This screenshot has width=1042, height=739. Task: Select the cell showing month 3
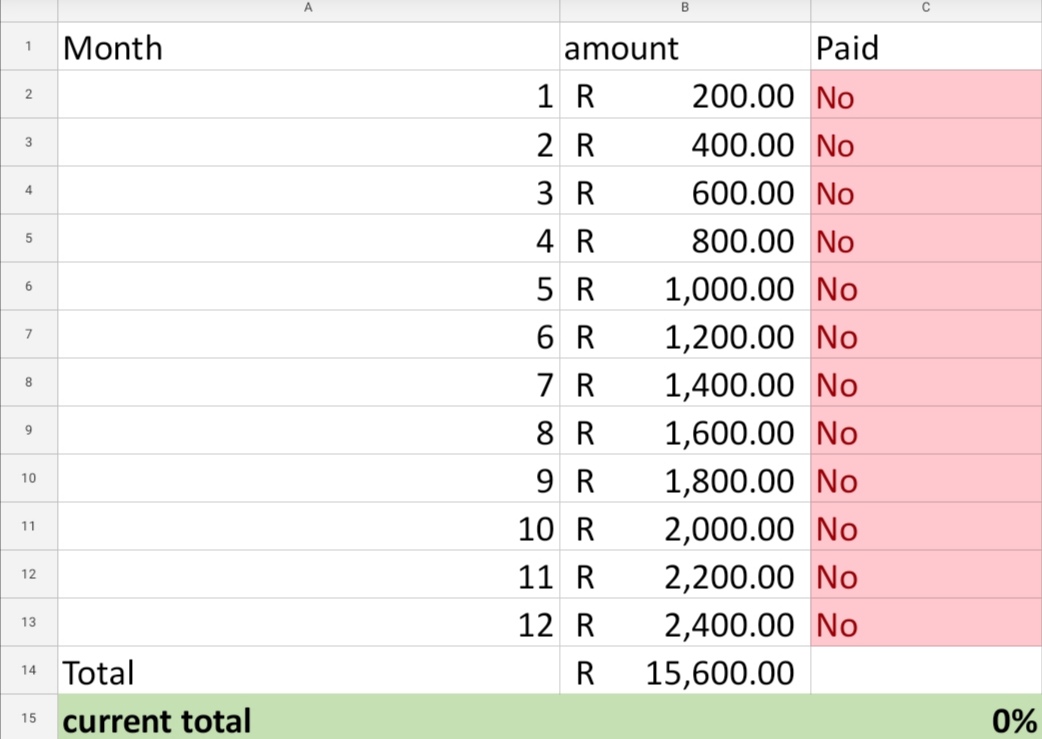click(308, 190)
